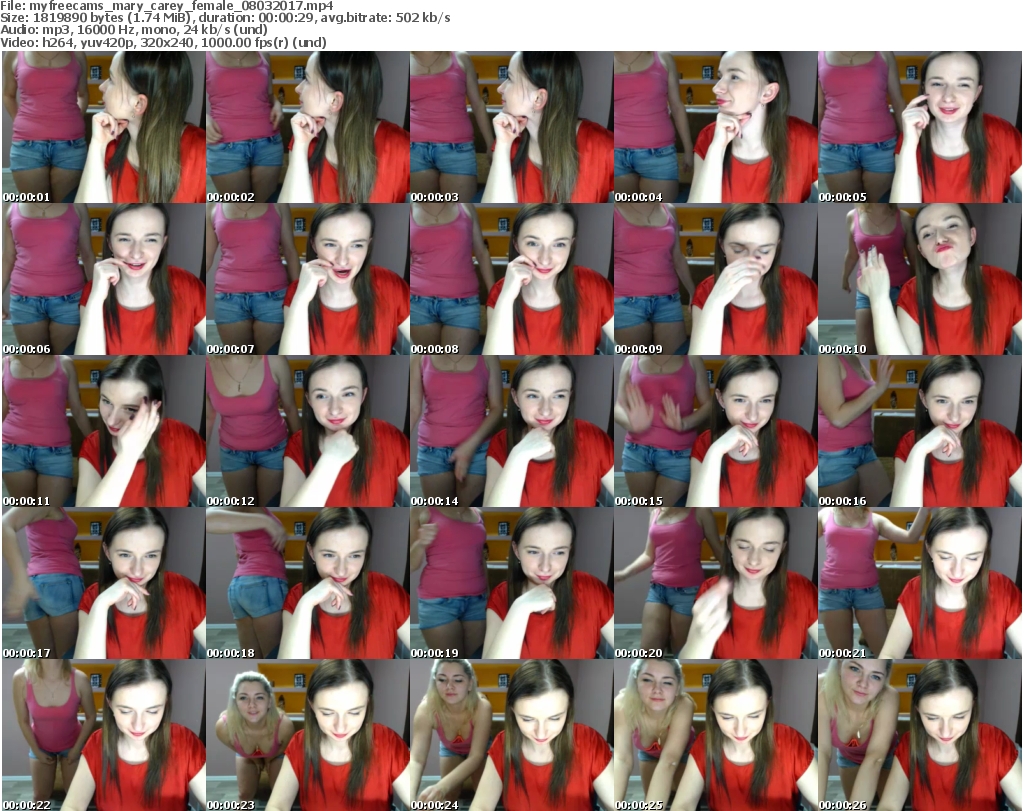Click the frame marked 00:00:14

click(x=511, y=432)
